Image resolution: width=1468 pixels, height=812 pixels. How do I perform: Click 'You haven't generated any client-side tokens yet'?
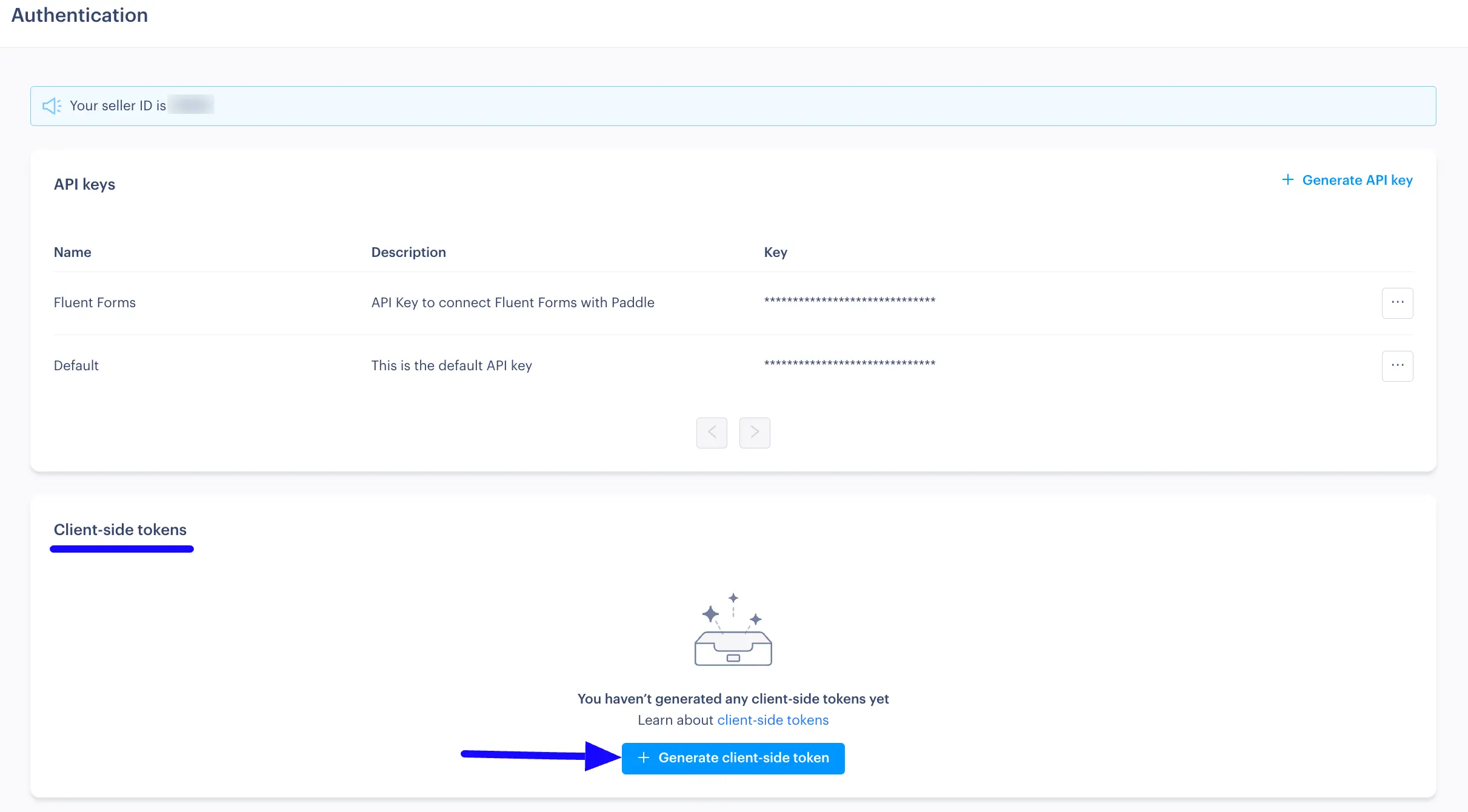coord(733,699)
